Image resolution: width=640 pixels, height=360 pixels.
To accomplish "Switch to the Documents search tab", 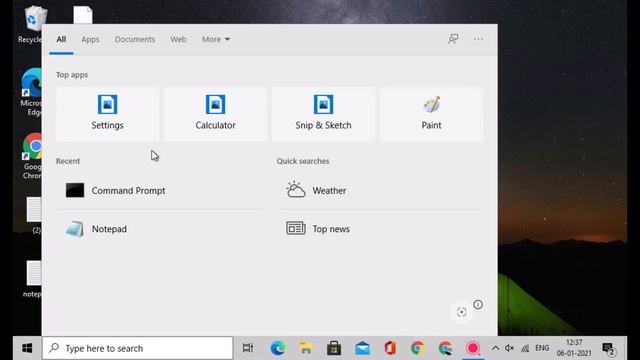I will tap(135, 39).
